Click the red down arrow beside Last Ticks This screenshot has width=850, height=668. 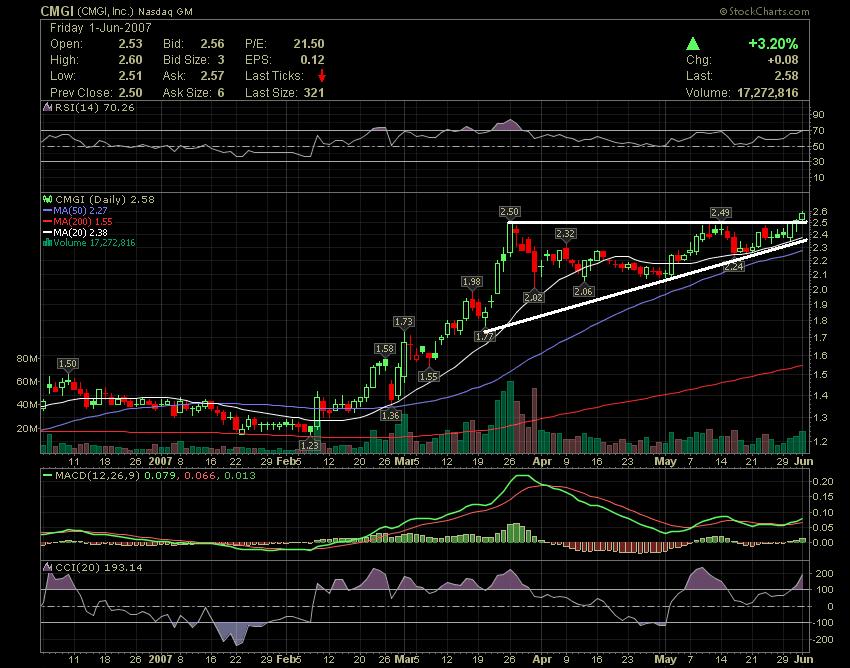tap(322, 75)
